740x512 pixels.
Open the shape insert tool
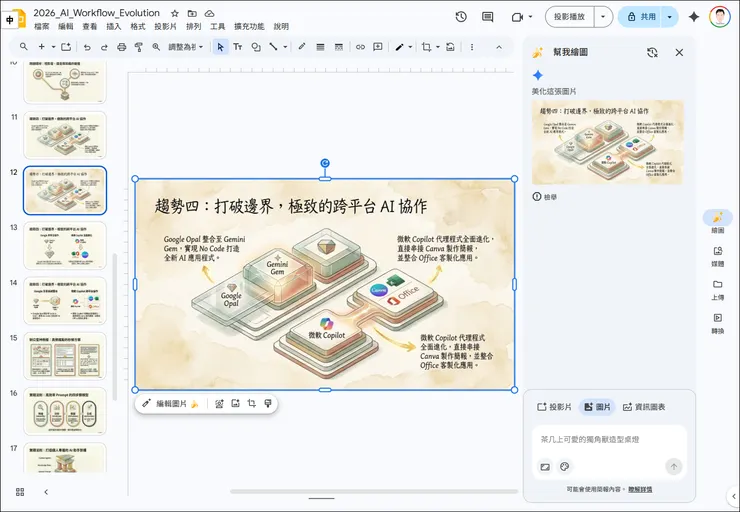(x=256, y=47)
